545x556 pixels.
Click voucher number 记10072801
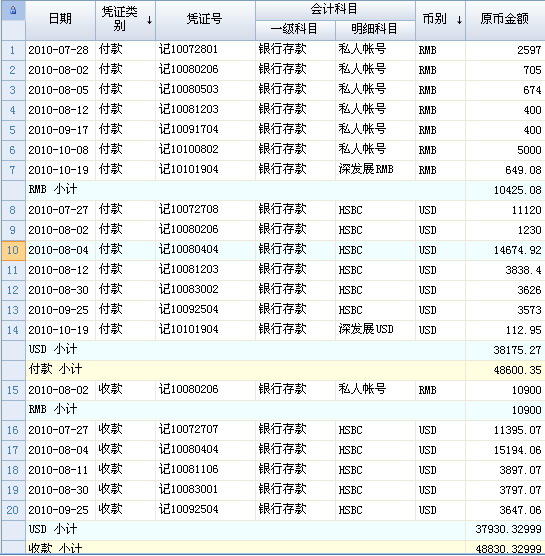click(x=189, y=49)
